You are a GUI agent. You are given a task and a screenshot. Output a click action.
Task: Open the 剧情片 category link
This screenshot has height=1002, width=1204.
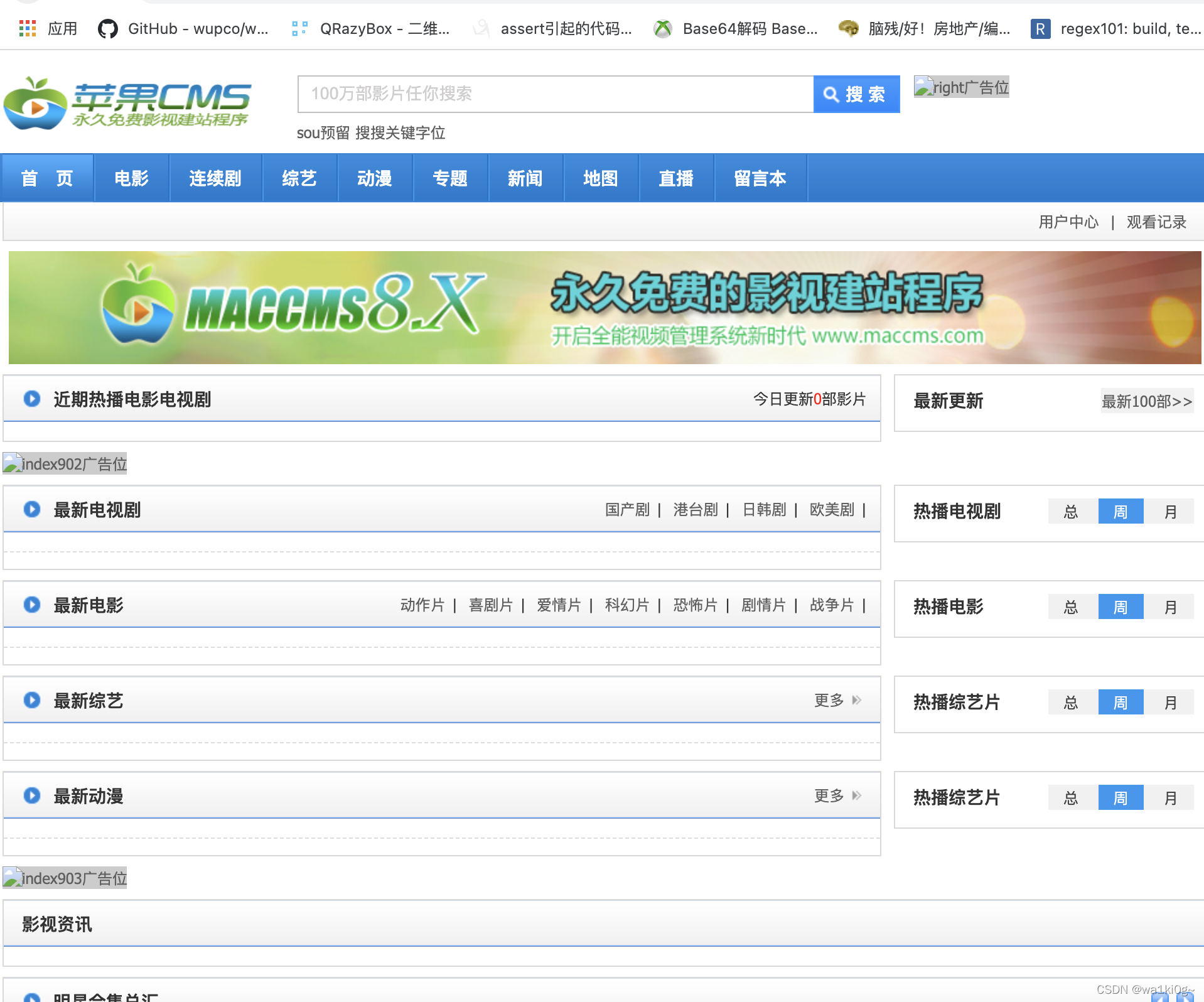(x=764, y=605)
